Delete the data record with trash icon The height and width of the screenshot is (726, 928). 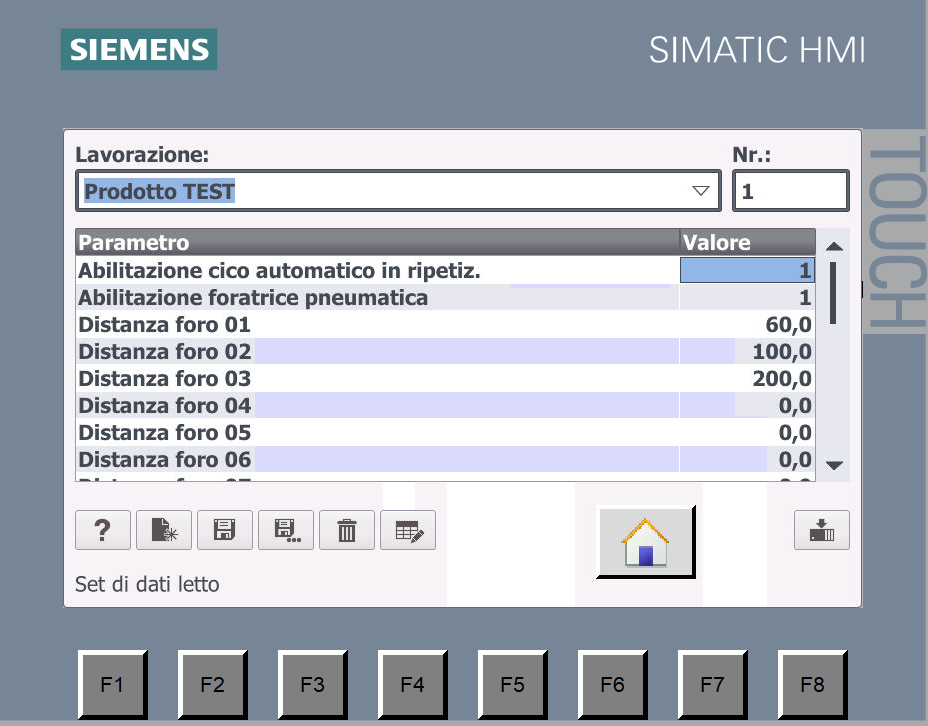pos(347,530)
